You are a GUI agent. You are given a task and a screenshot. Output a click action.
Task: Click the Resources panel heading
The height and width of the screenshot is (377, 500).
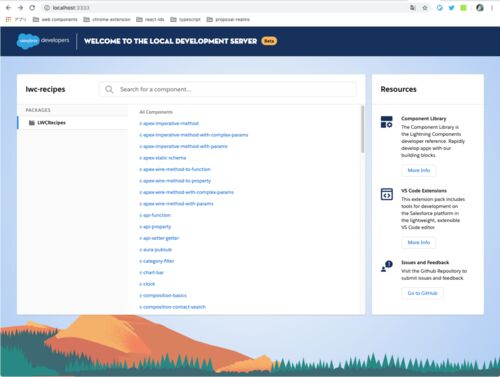(398, 89)
